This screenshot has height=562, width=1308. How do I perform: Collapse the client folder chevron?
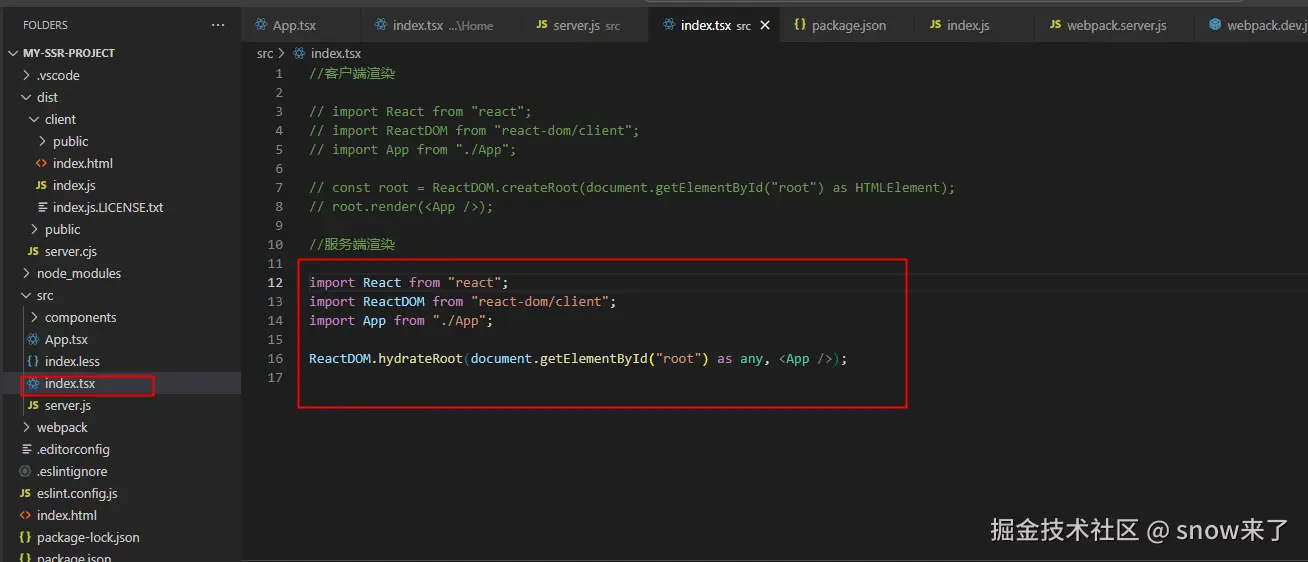(x=34, y=119)
